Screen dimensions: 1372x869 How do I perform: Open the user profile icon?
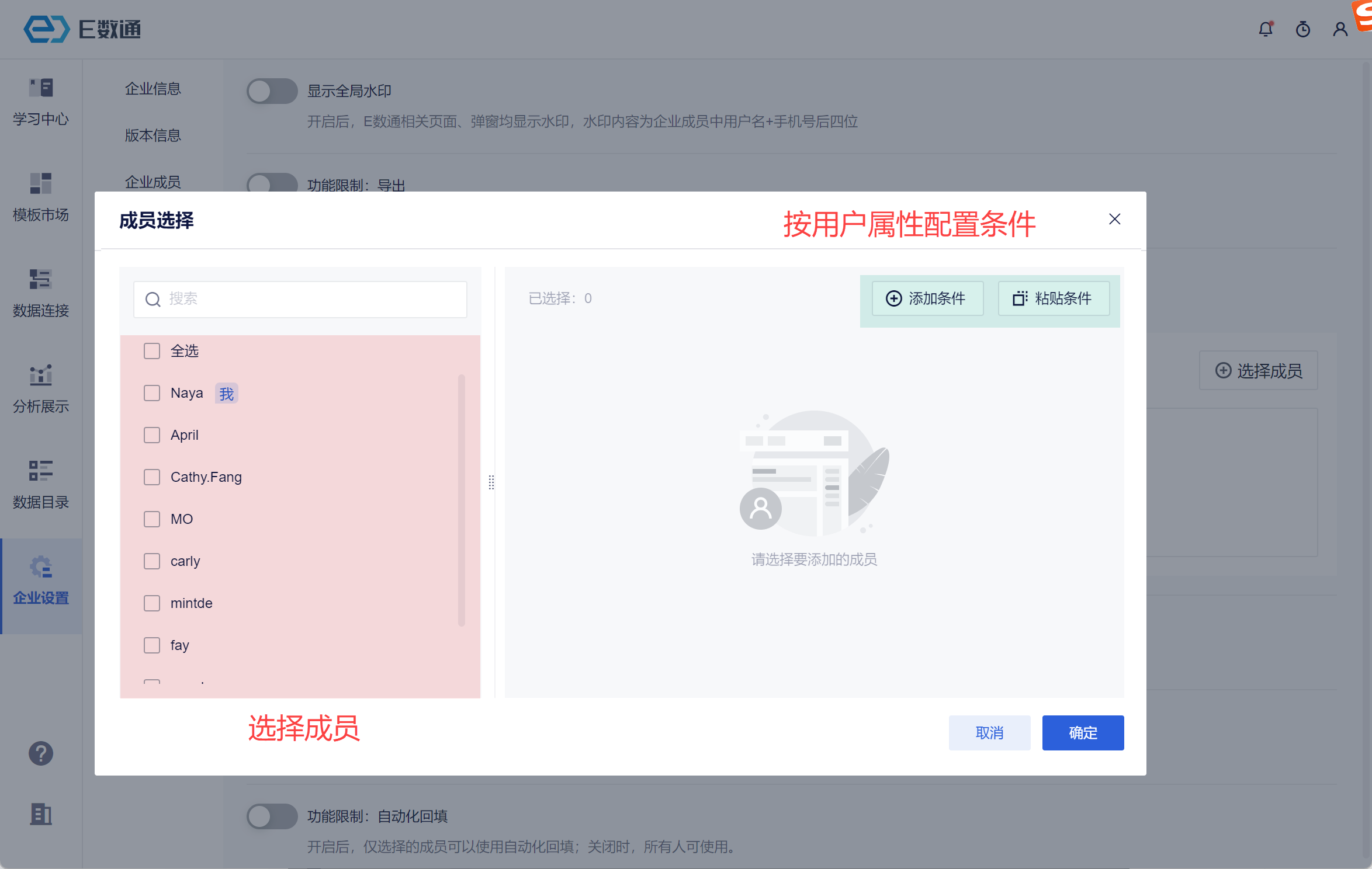pyautogui.click(x=1340, y=29)
